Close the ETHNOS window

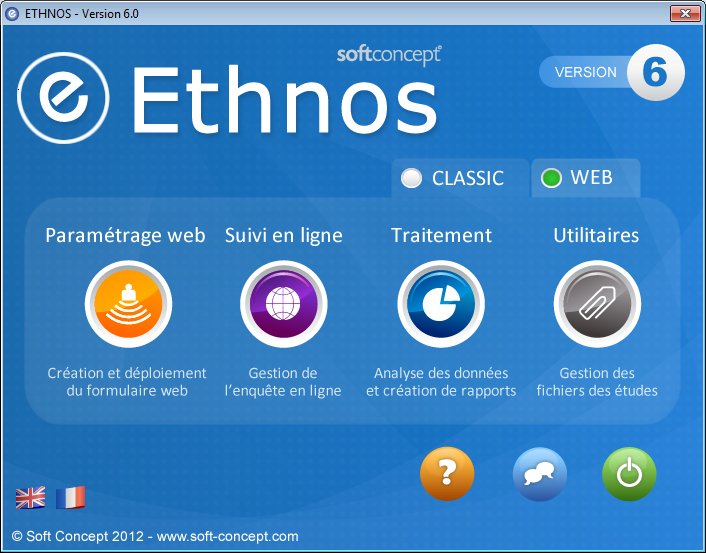[x=685, y=13]
